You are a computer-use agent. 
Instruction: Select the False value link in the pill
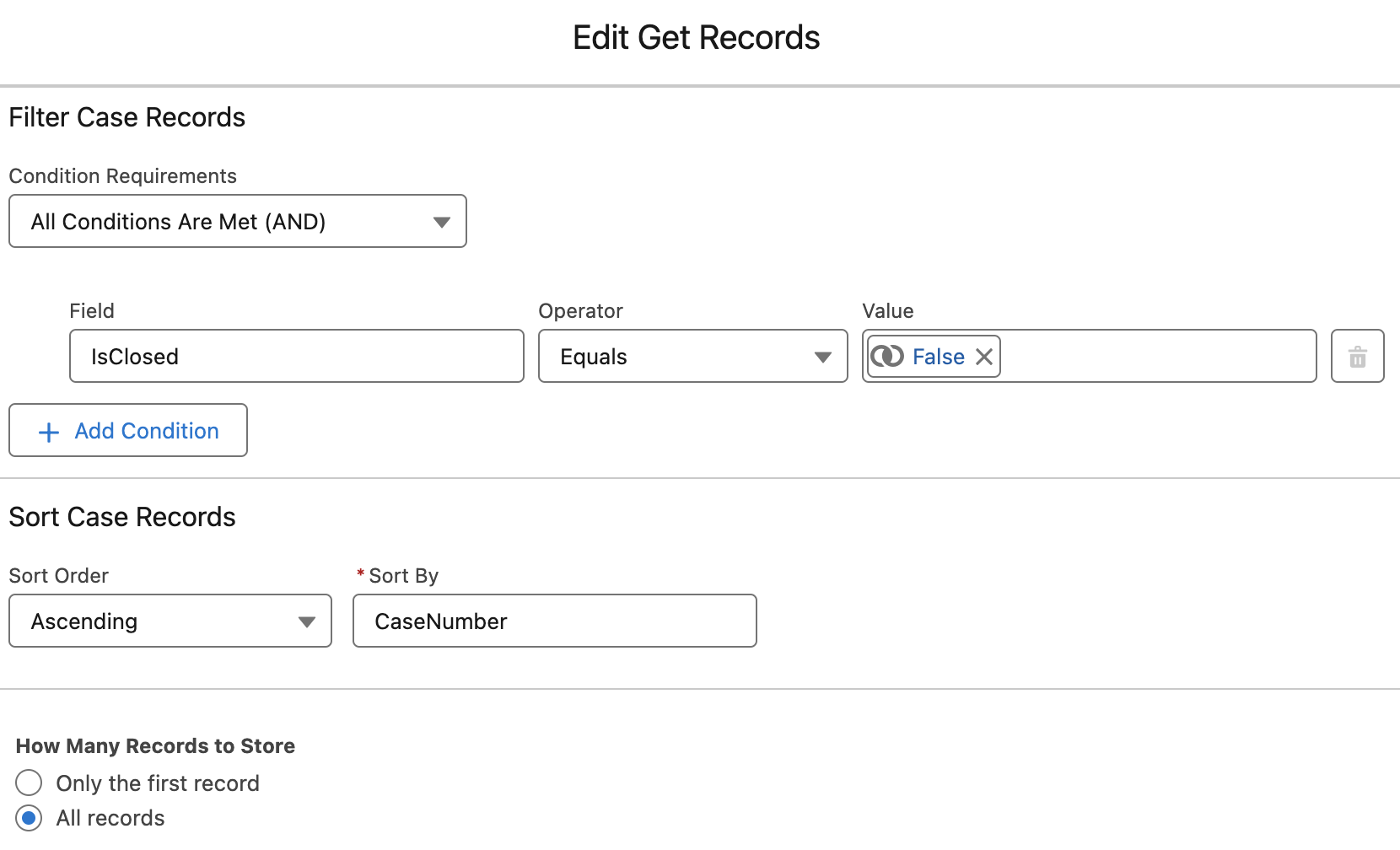[x=938, y=356]
